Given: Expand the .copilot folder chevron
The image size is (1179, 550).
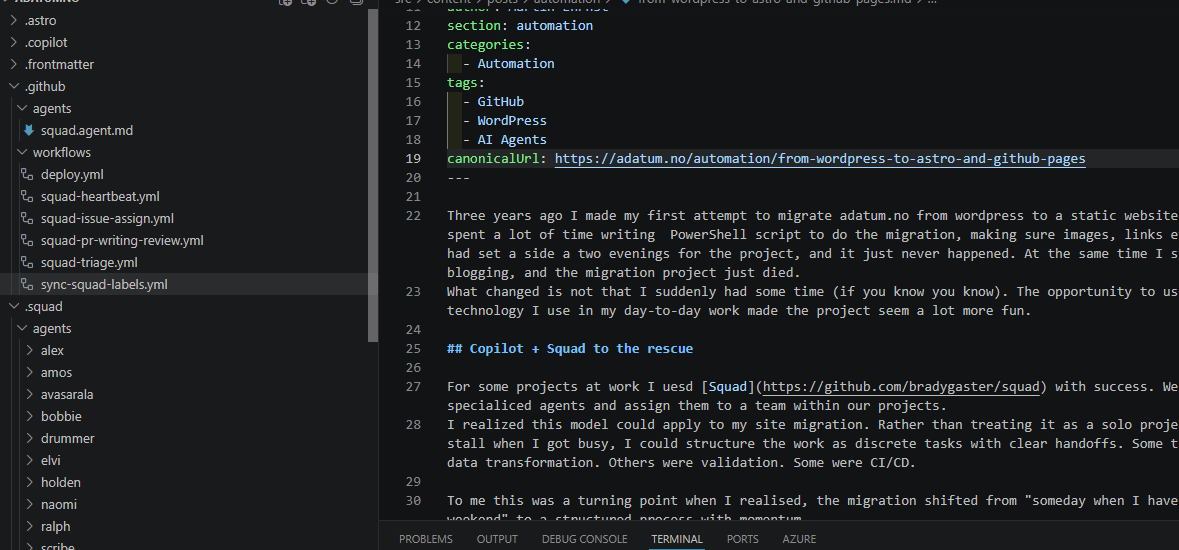Looking at the screenshot, I should pyautogui.click(x=14, y=42).
